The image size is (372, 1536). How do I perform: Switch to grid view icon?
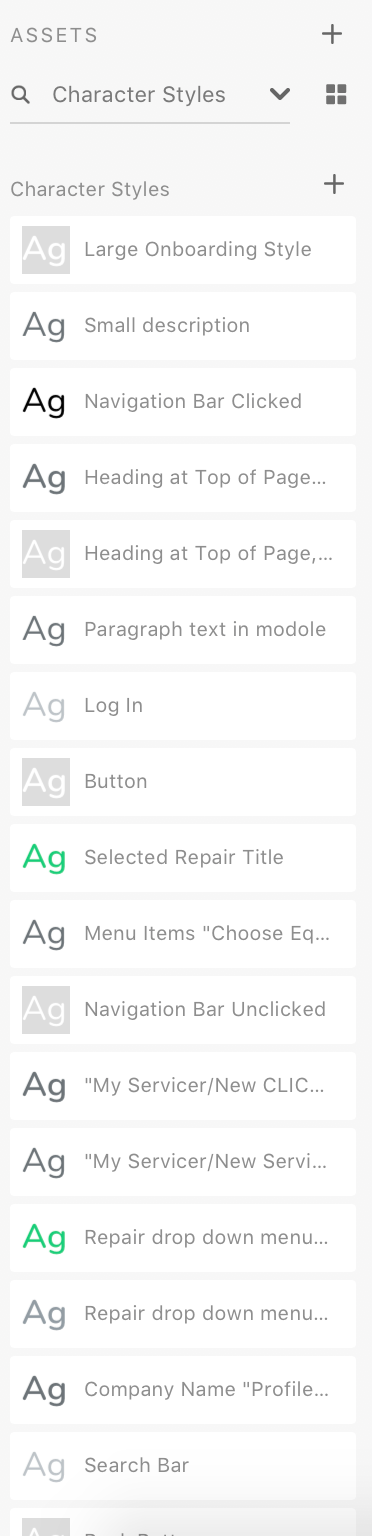point(336,95)
